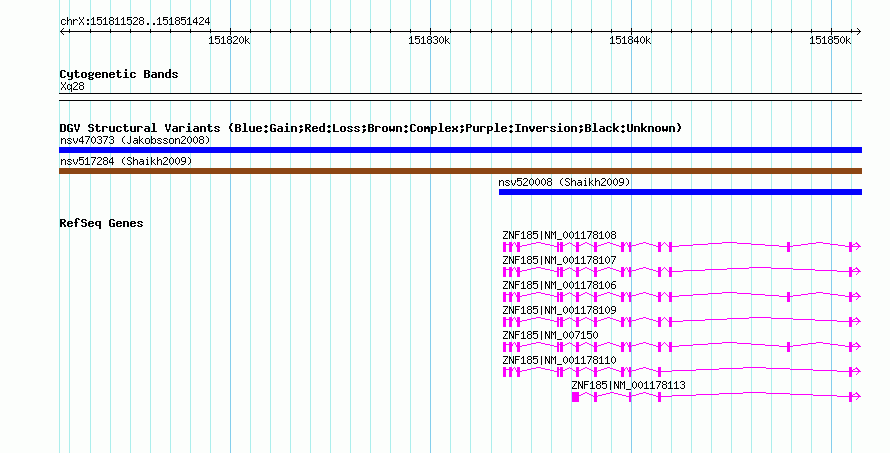This screenshot has width=890, height=453.
Task: Open the ZNF185|NM_001178108 transcript label
Action: (x=559, y=235)
